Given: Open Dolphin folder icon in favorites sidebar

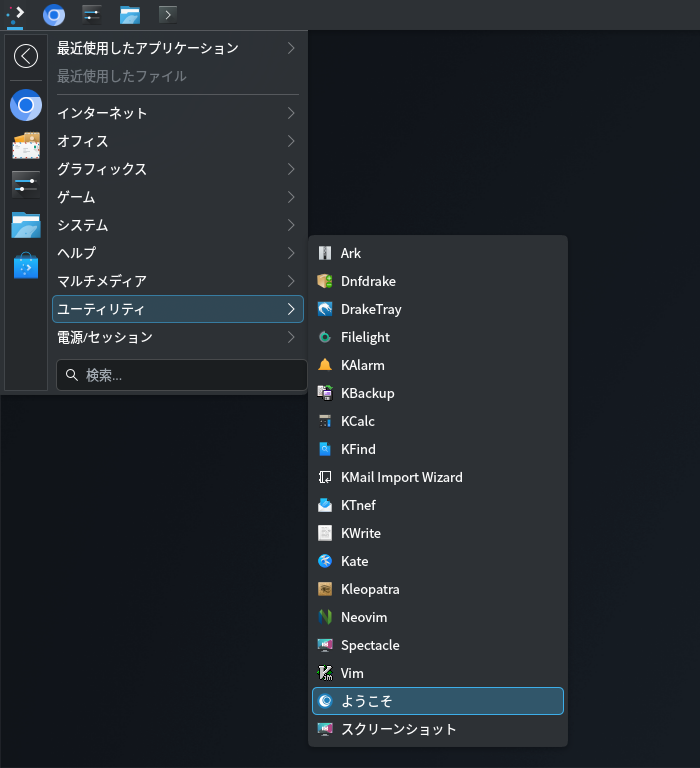Looking at the screenshot, I should (x=26, y=225).
